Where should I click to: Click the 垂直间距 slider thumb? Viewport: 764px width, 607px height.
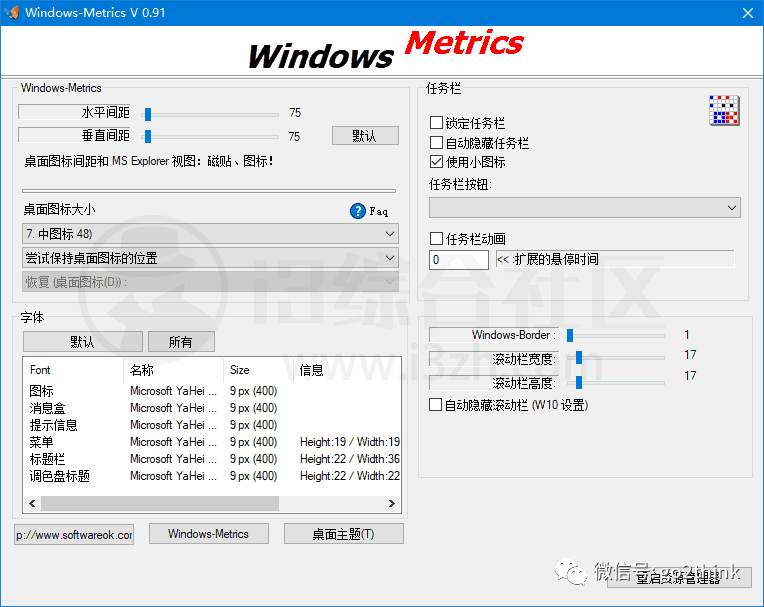(148, 136)
